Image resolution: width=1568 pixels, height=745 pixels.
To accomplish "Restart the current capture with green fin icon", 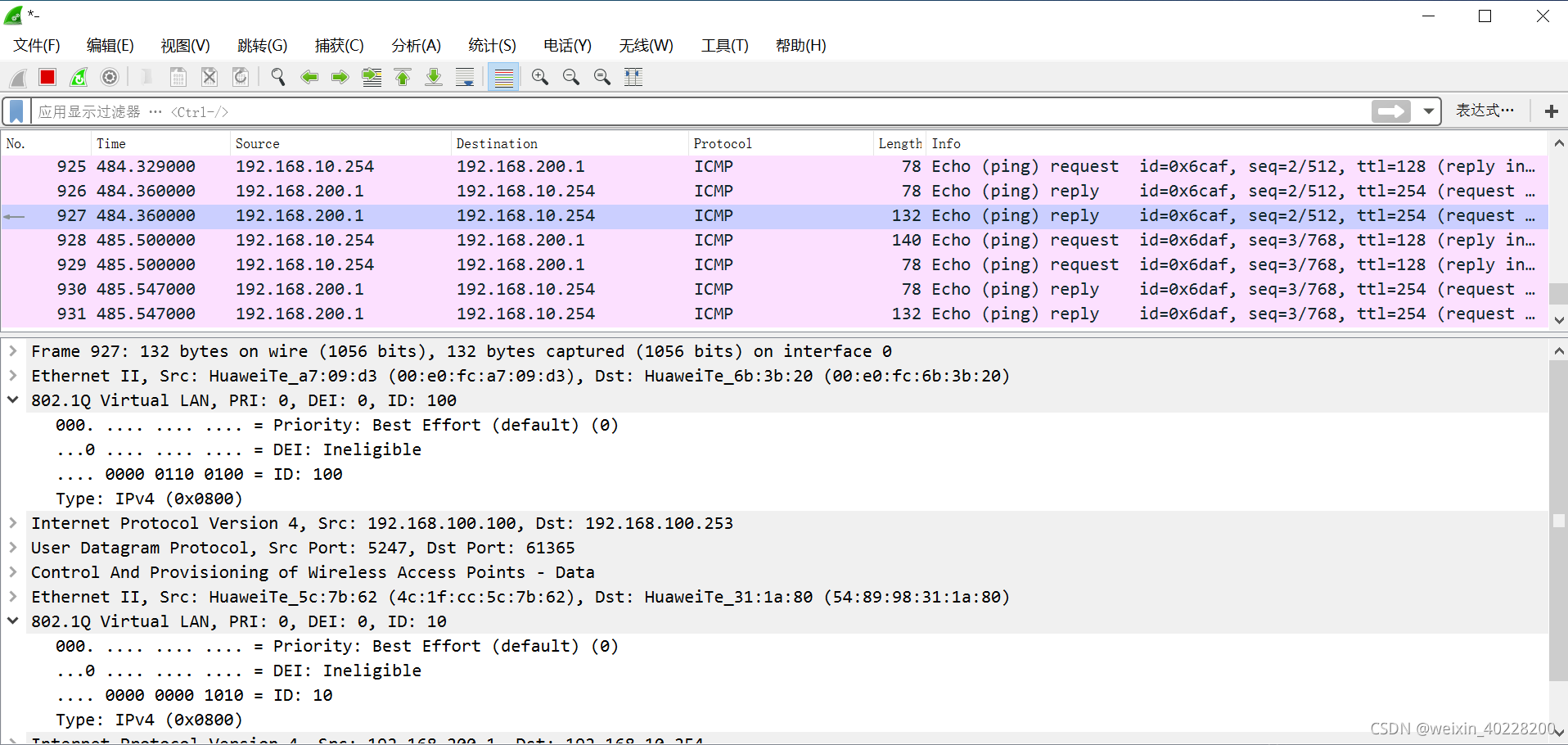I will (79, 77).
